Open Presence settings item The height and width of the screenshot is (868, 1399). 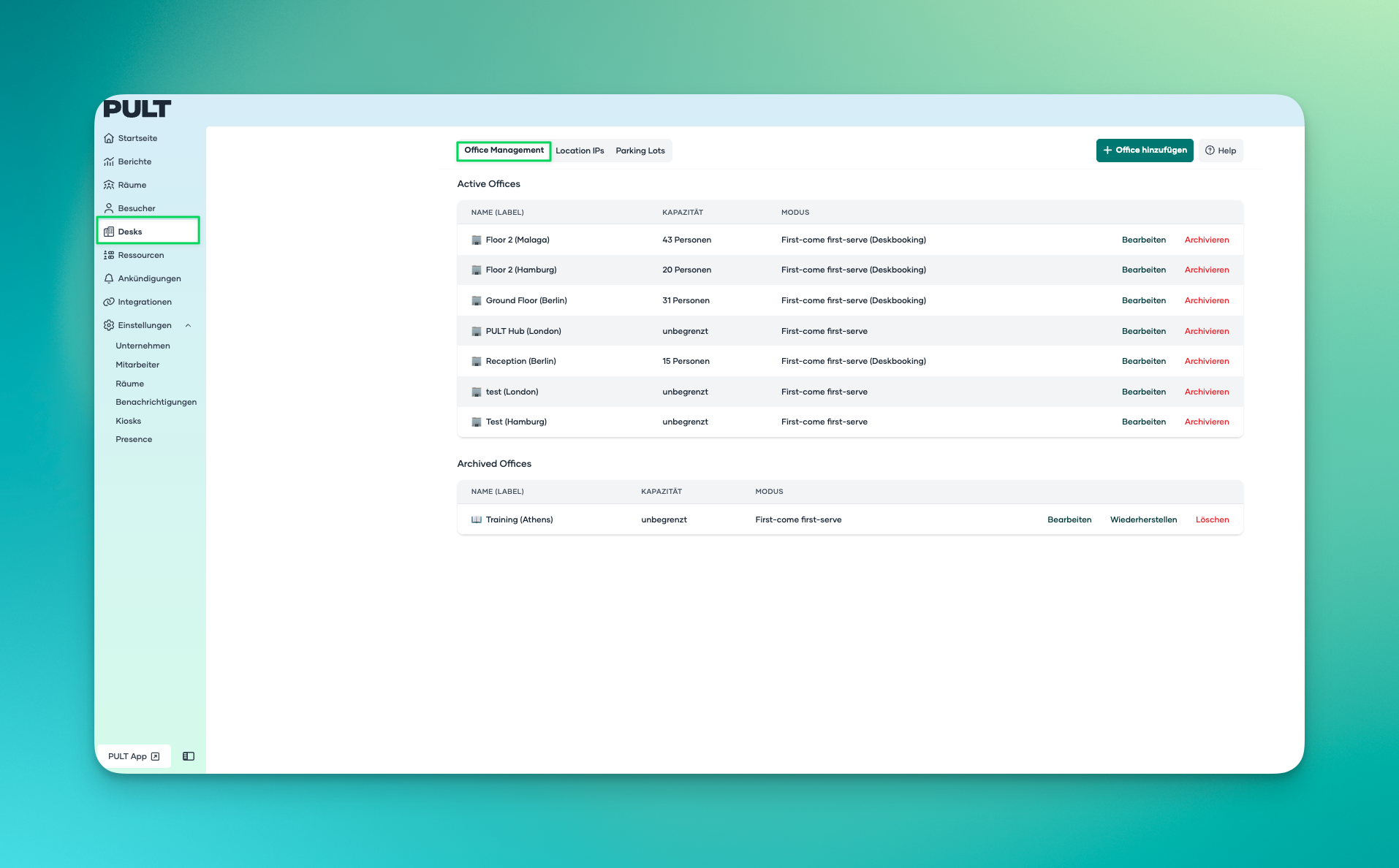(134, 439)
